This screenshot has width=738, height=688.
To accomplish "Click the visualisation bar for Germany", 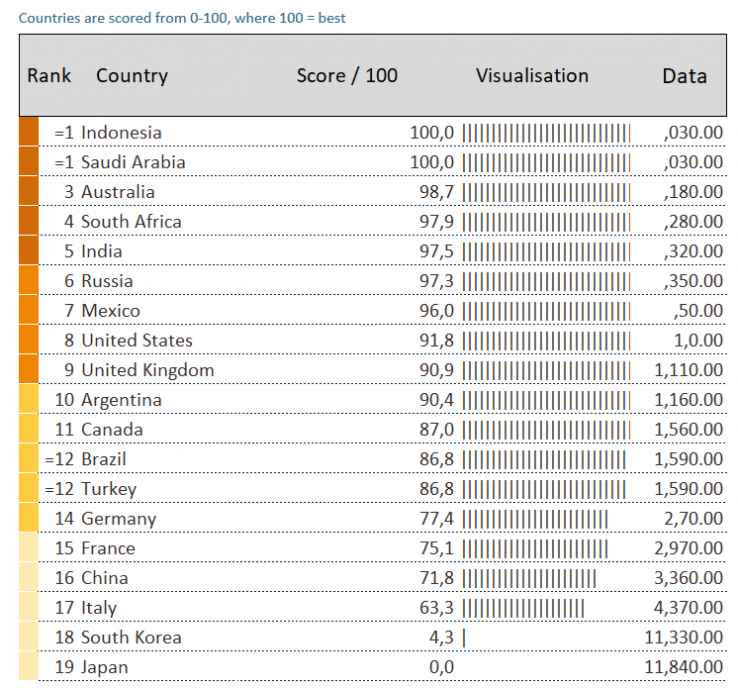I will [x=535, y=519].
